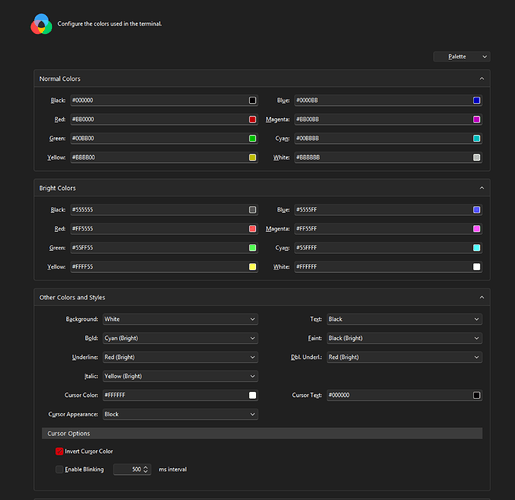Expand the Cursor Appearance dropdown

180,414
